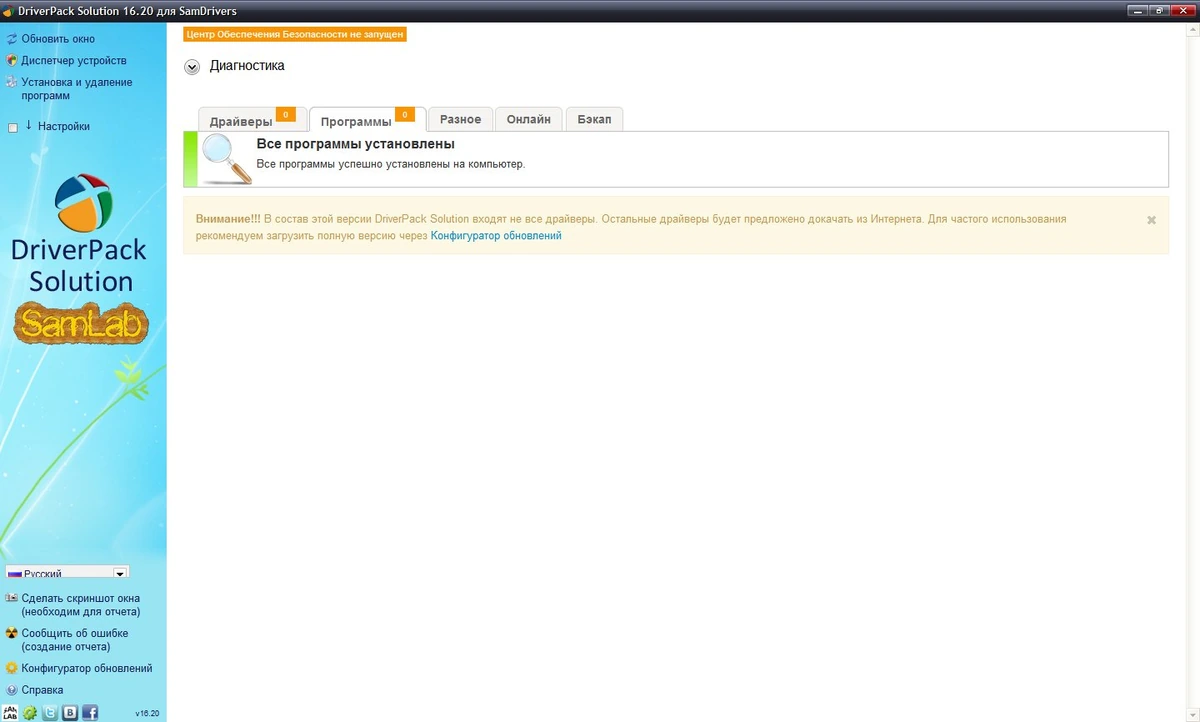Click the orange counter badge on Программы tab
Image resolution: width=1200 pixels, height=722 pixels.
point(405,114)
